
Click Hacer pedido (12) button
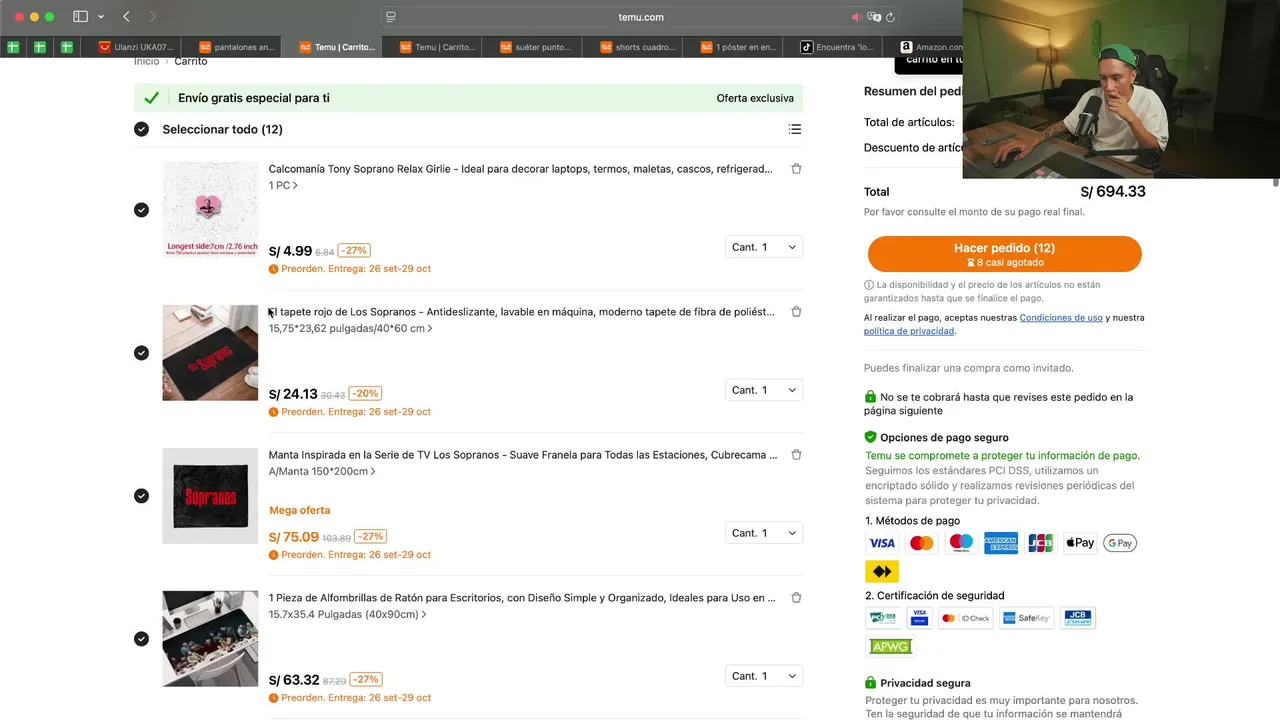coord(1004,254)
